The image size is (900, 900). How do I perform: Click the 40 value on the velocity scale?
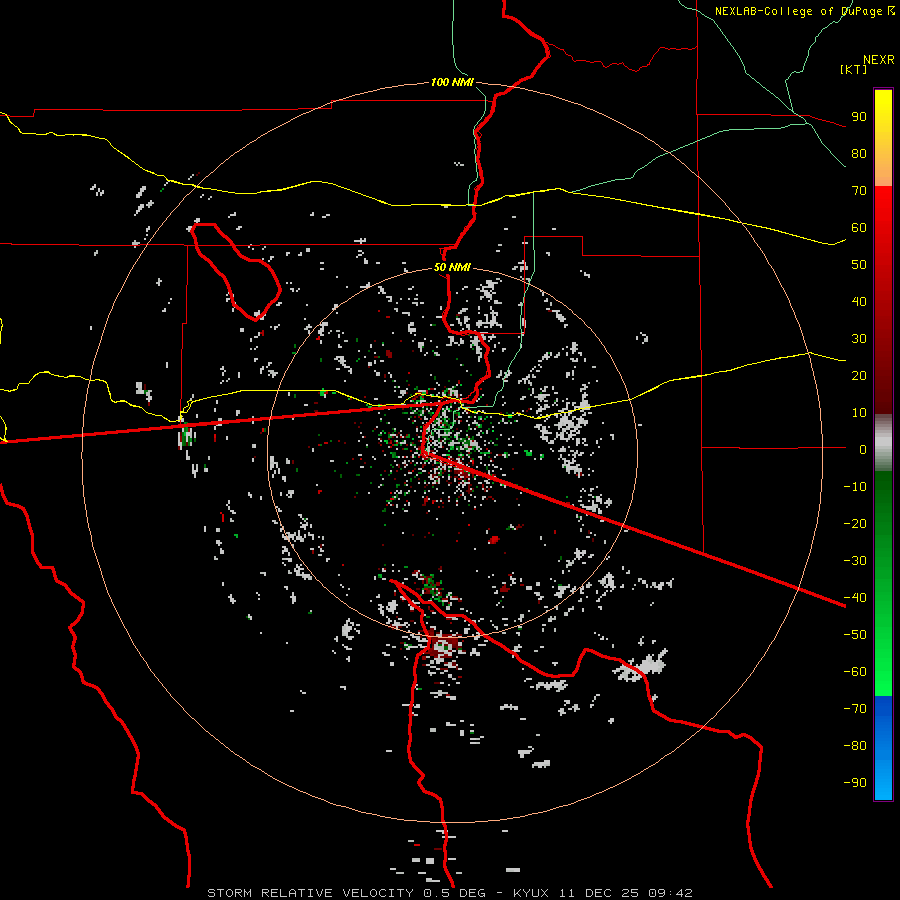coord(859,301)
